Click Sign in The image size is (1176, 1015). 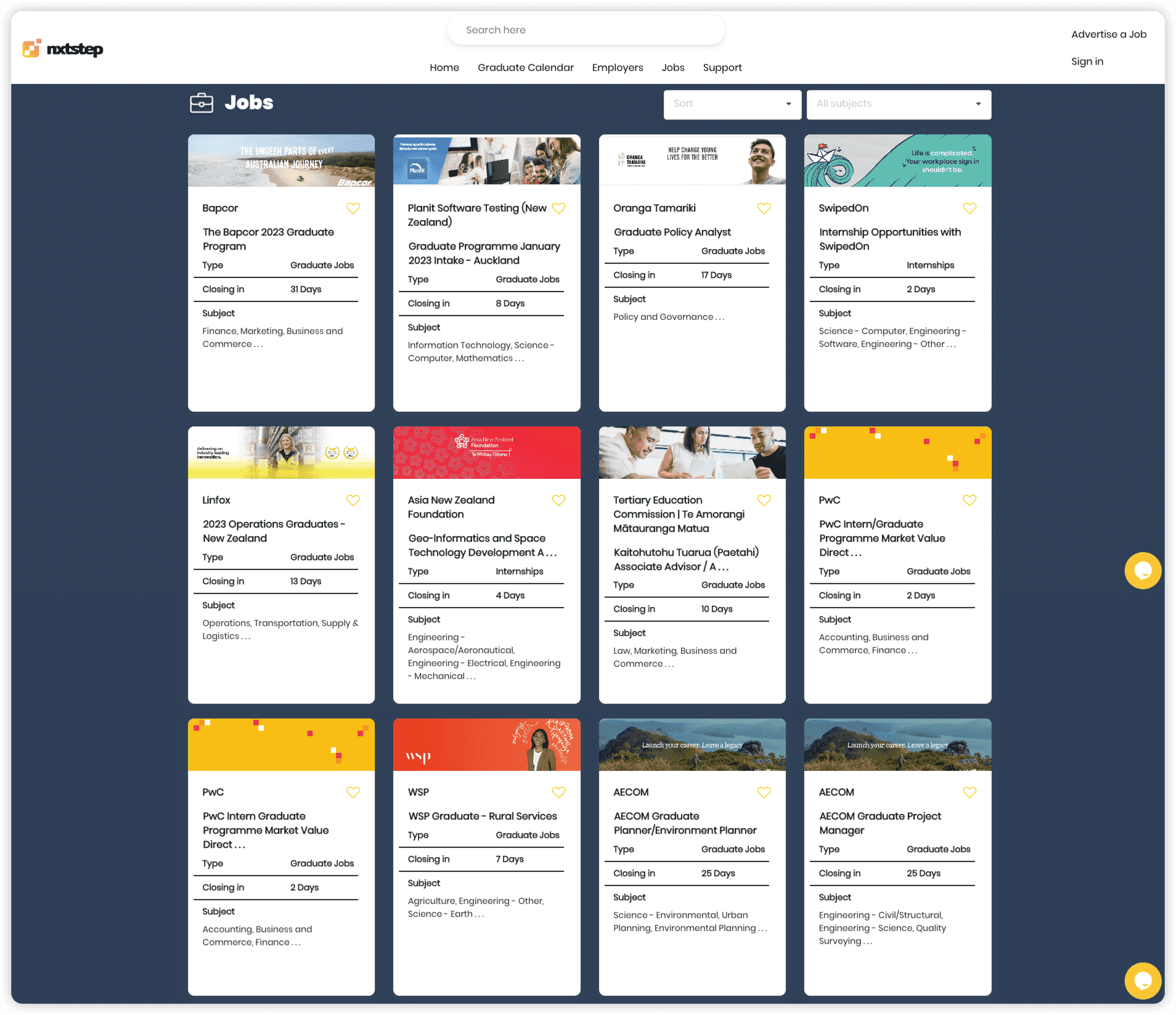pyautogui.click(x=1087, y=62)
